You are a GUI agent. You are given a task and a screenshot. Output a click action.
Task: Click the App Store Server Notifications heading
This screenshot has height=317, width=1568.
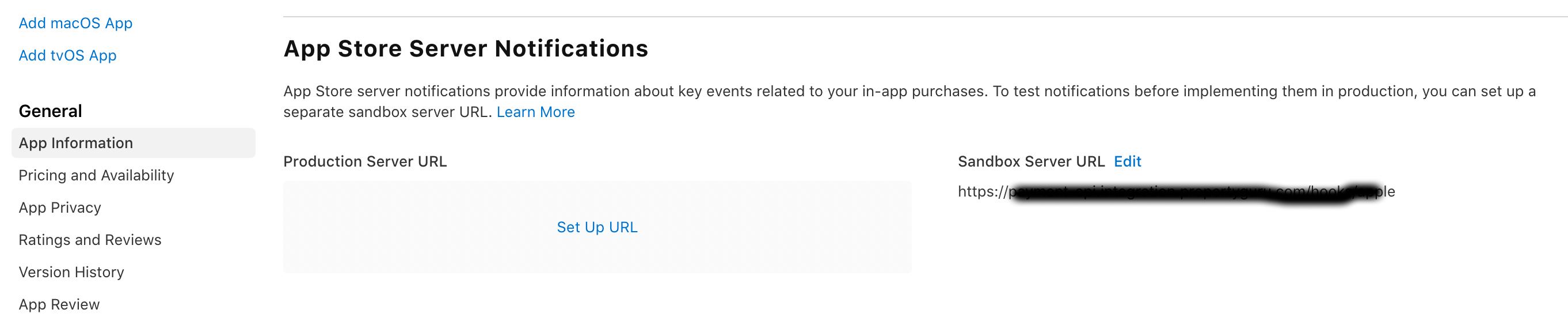coord(466,49)
